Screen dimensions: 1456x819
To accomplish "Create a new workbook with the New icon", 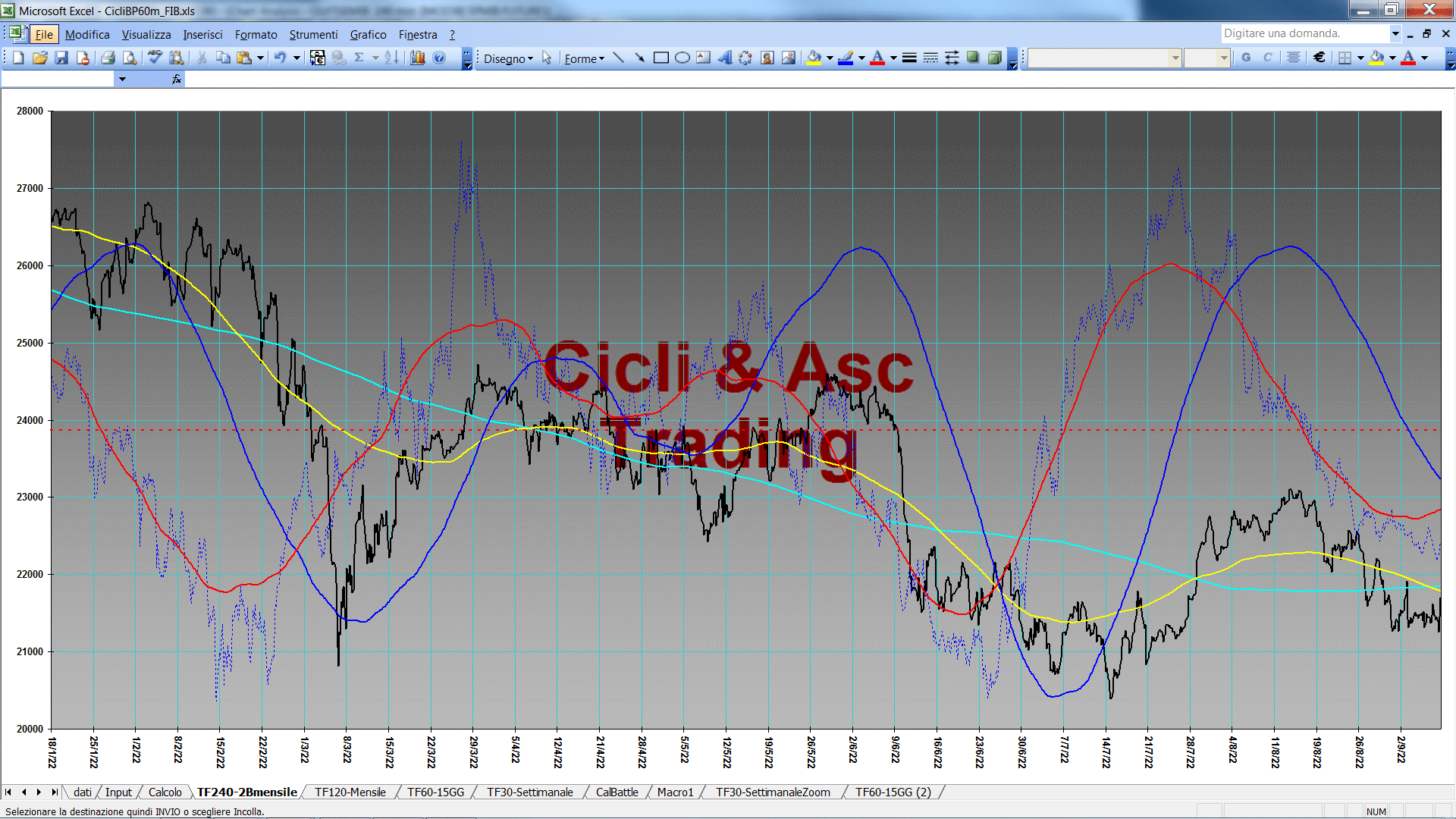I will pos(19,58).
